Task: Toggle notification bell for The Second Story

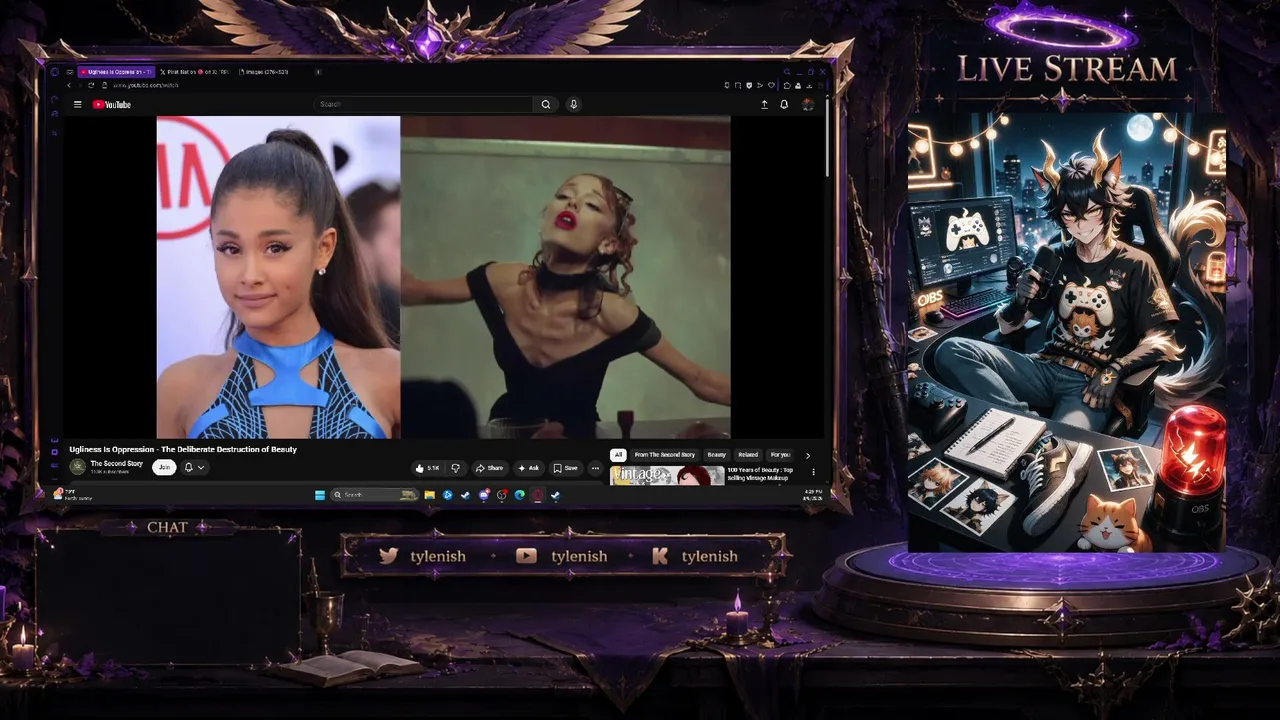Action: click(188, 467)
